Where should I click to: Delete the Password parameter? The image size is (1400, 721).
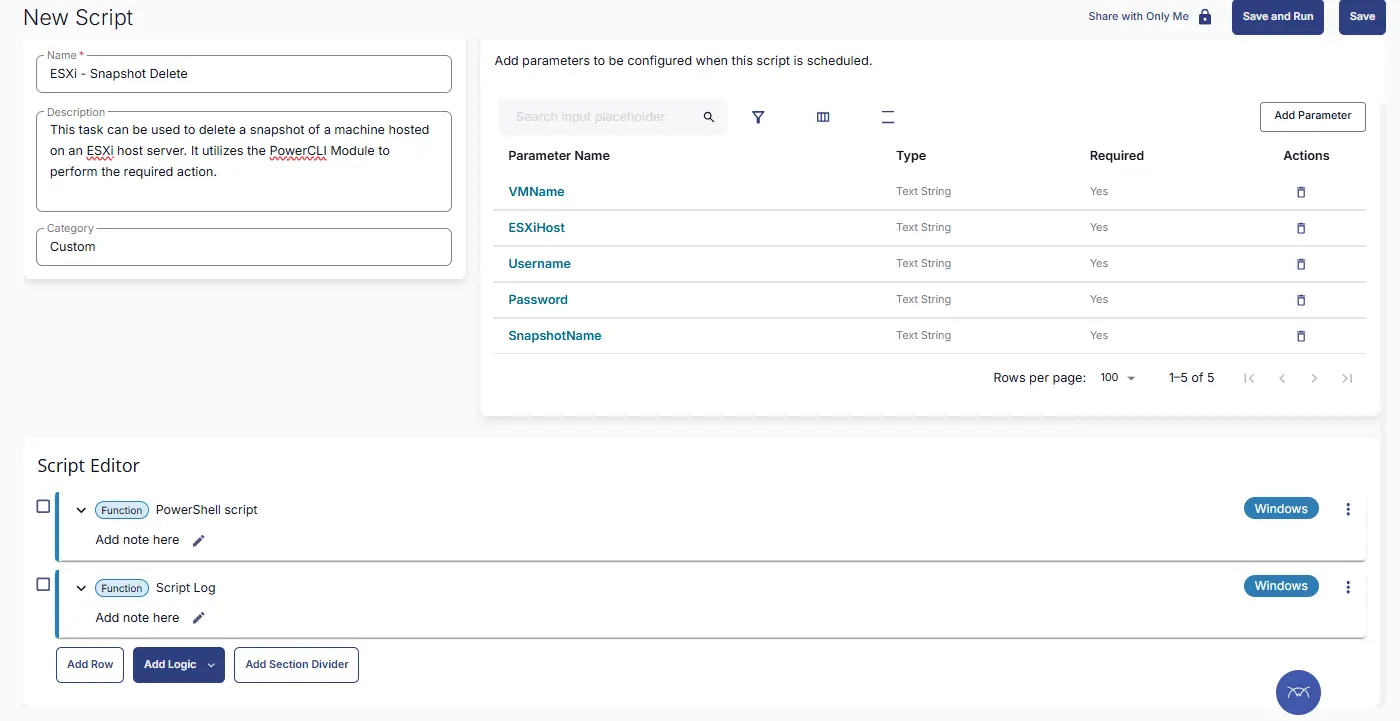click(x=1301, y=300)
